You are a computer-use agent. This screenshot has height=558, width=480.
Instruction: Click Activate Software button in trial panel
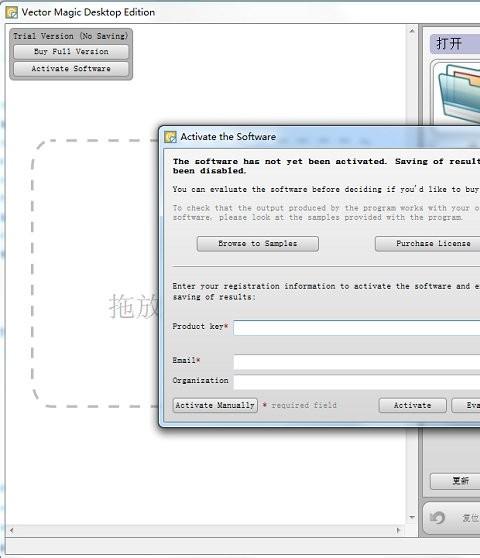71,69
